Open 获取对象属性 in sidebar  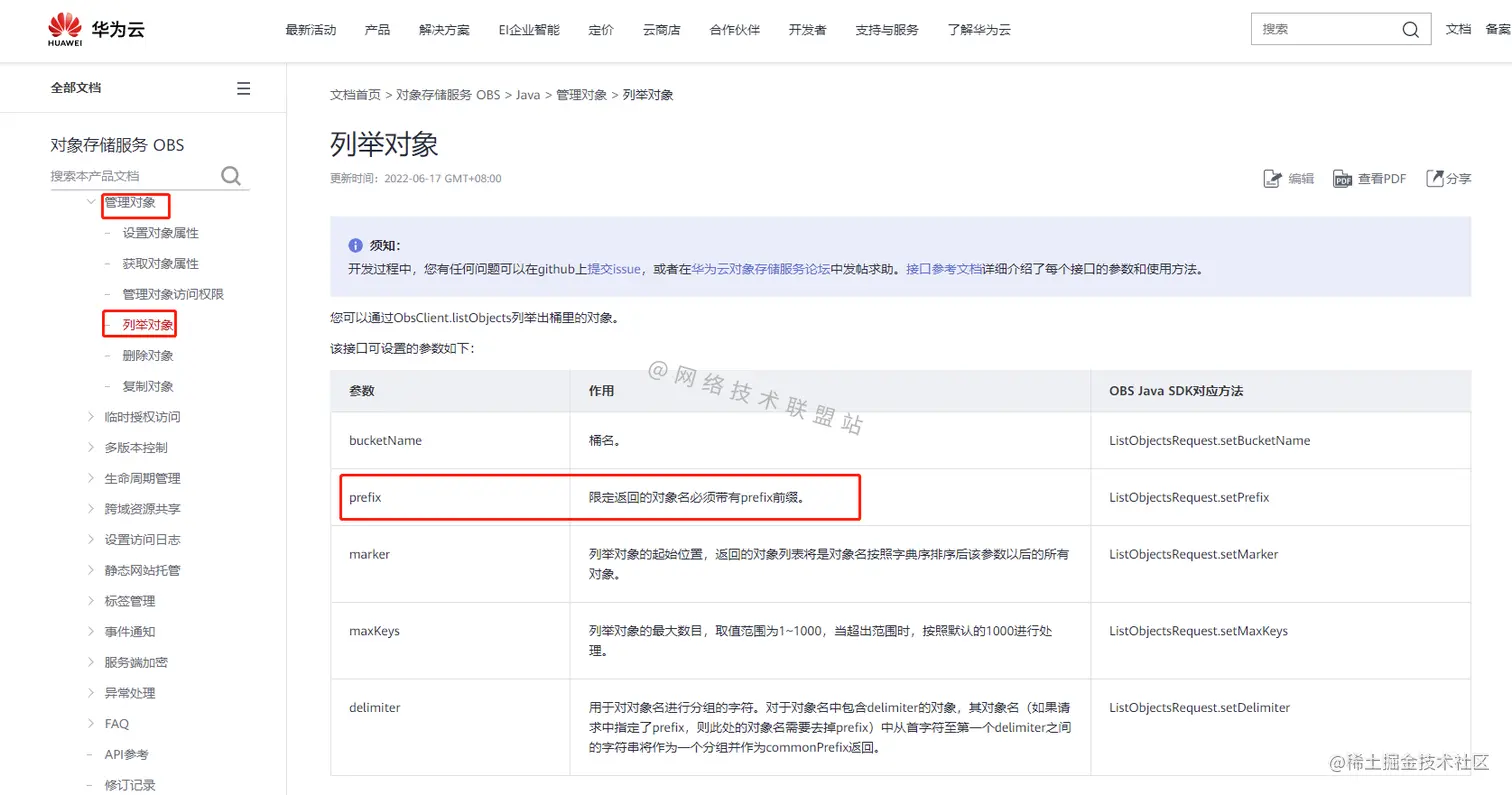pos(160,264)
